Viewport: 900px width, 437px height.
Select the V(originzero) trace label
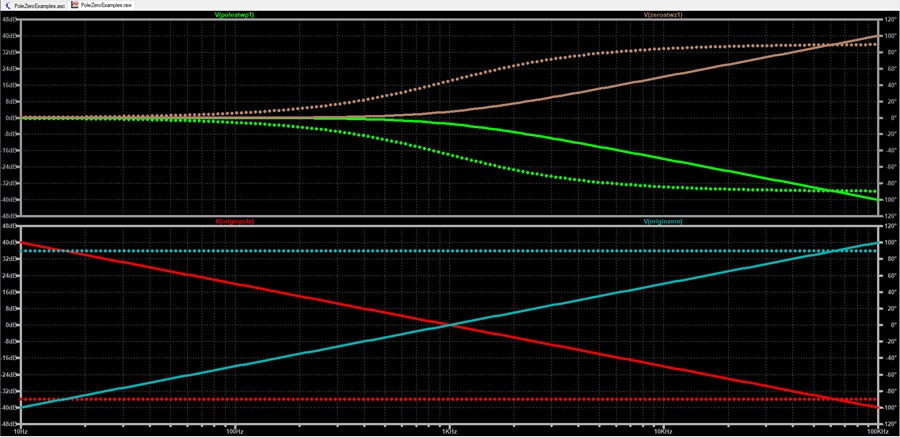pos(663,222)
